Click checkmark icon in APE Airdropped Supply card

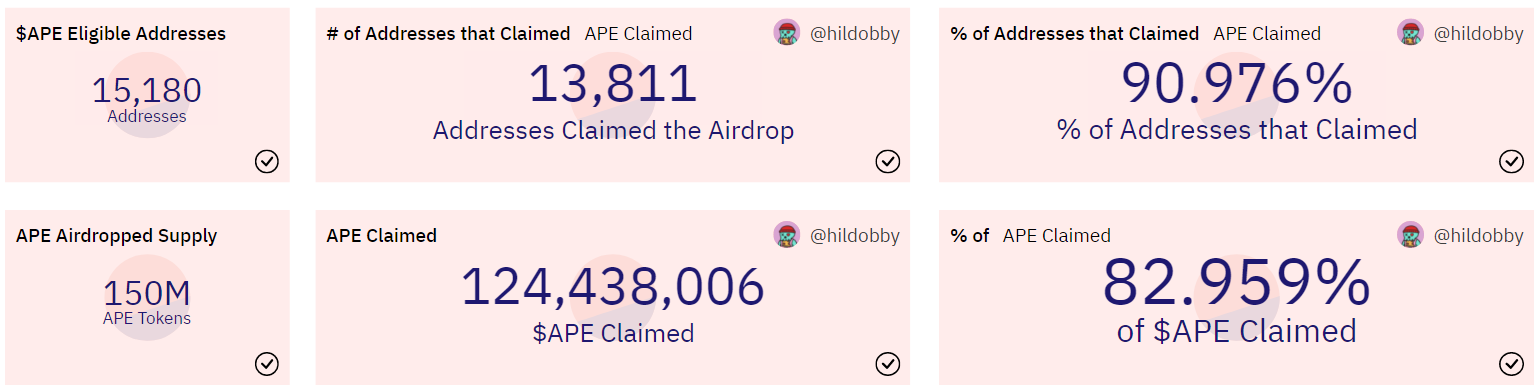point(267,363)
